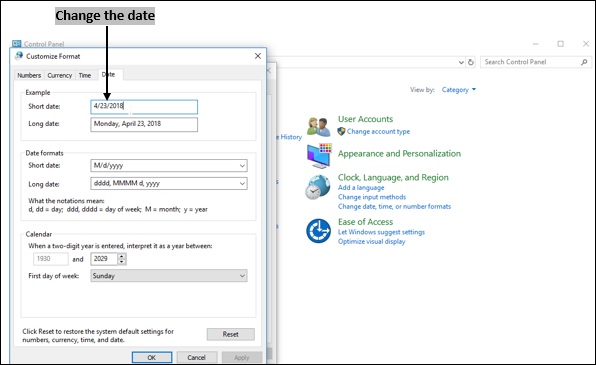Click the shield icon next to Change account type
The width and height of the screenshot is (596, 365).
341,131
